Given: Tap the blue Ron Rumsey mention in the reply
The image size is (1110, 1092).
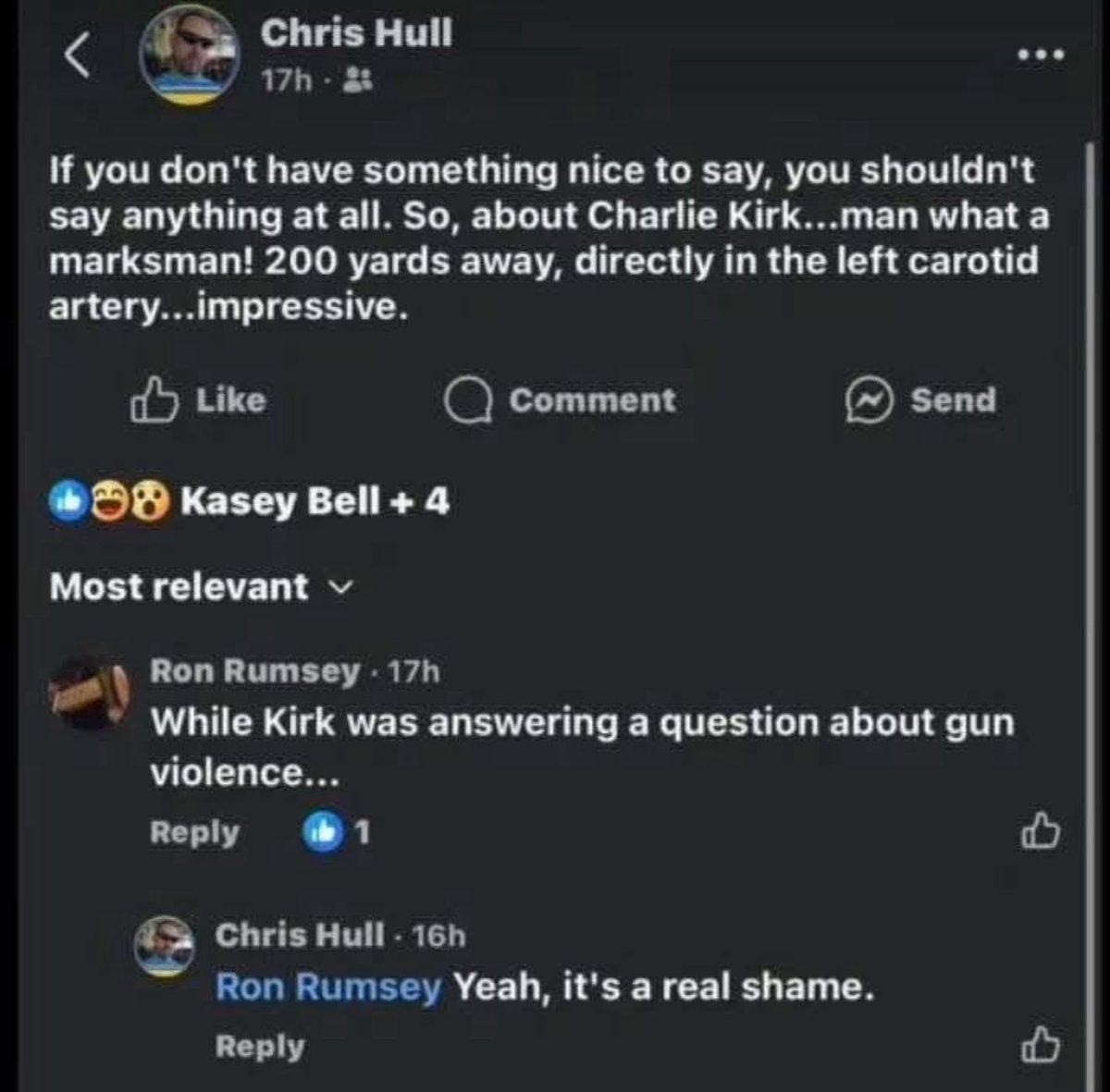Looking at the screenshot, I should (x=328, y=988).
